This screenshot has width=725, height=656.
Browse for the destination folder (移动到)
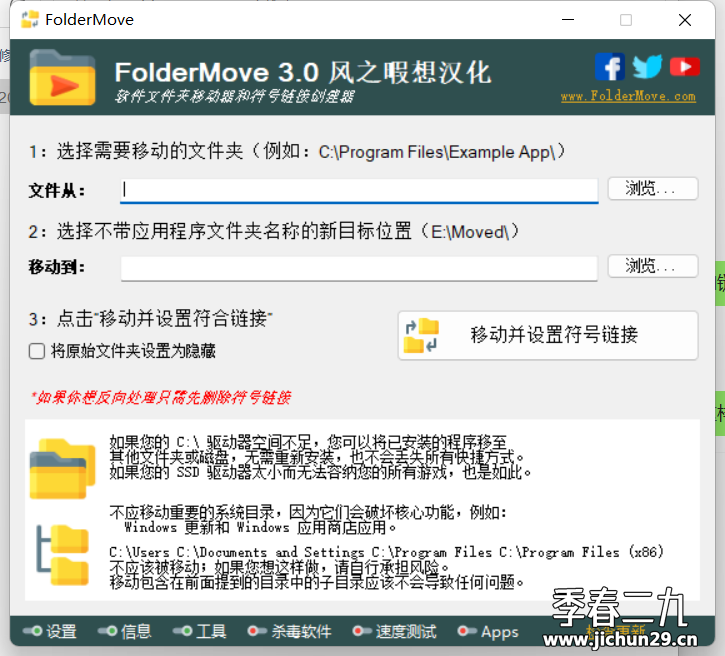pyautogui.click(x=652, y=266)
